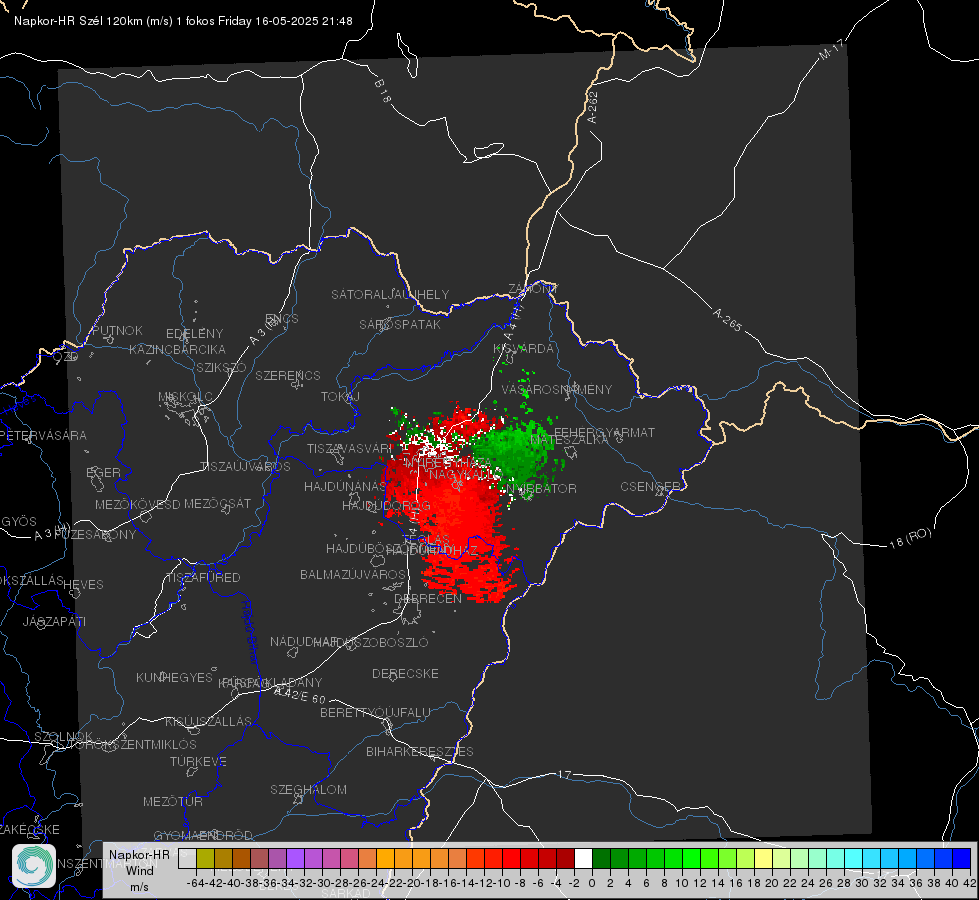
Task: Click the B 18 road label
Action: tap(383, 91)
